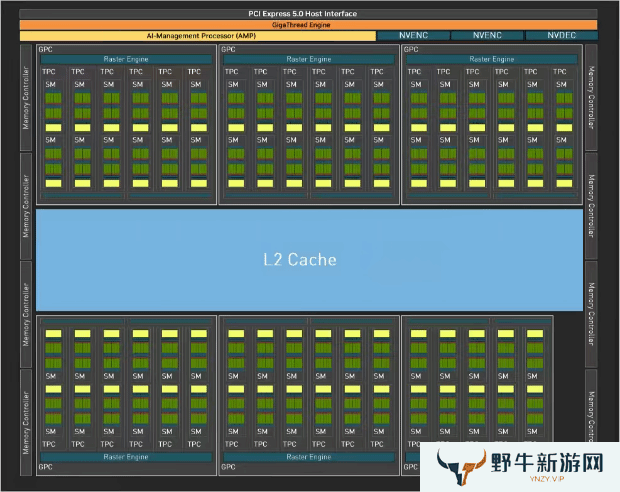Click the AI-Management Processor (AMP) bar
The image size is (620, 492).
198,36
